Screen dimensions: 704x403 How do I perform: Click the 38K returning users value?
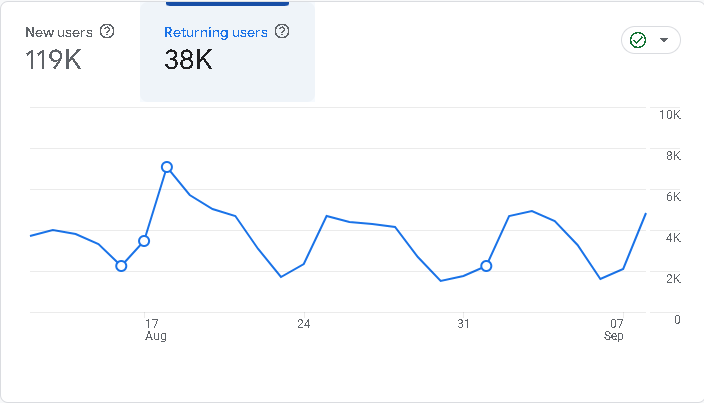188,60
